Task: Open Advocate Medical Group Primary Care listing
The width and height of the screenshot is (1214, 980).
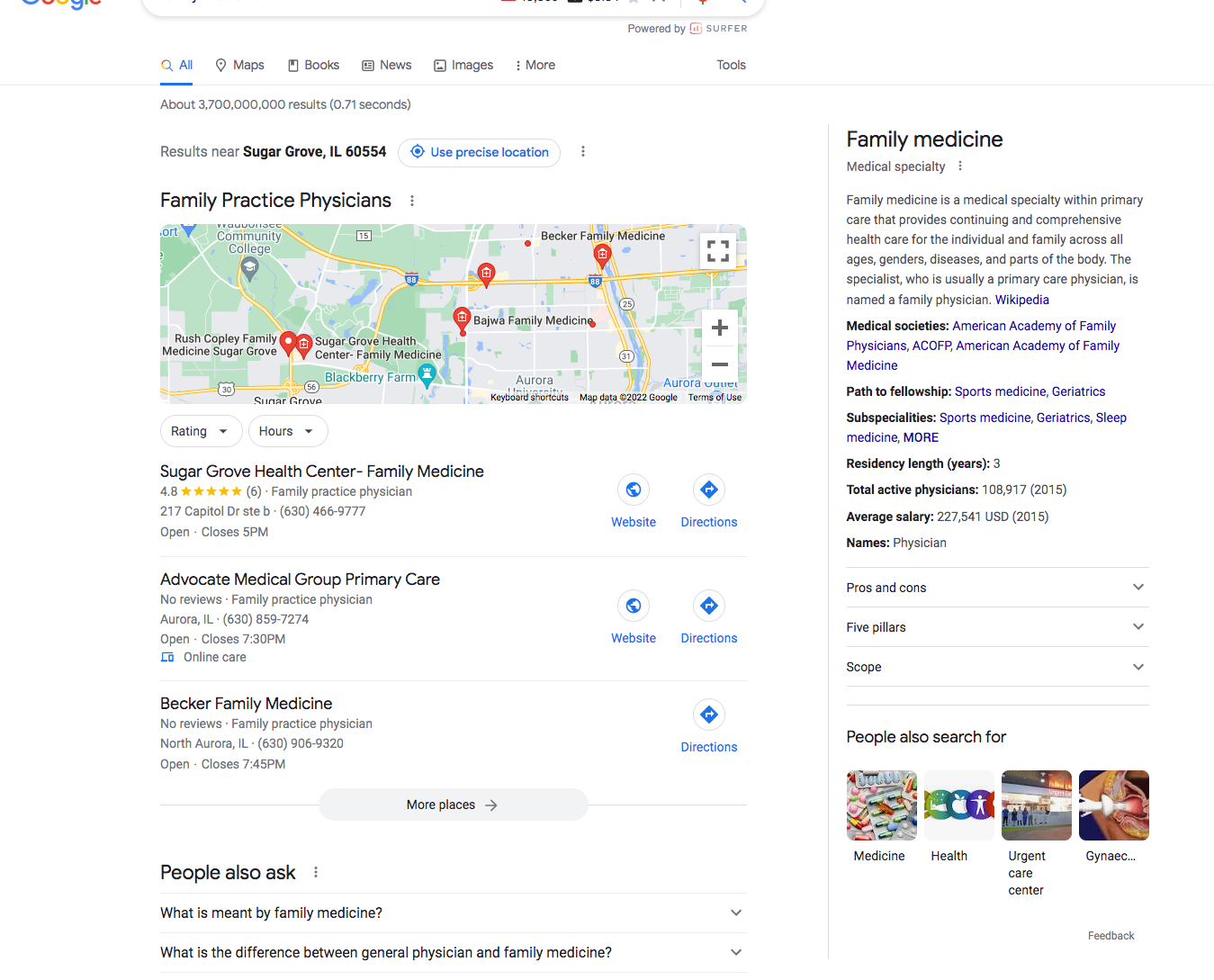Action: pos(300,580)
